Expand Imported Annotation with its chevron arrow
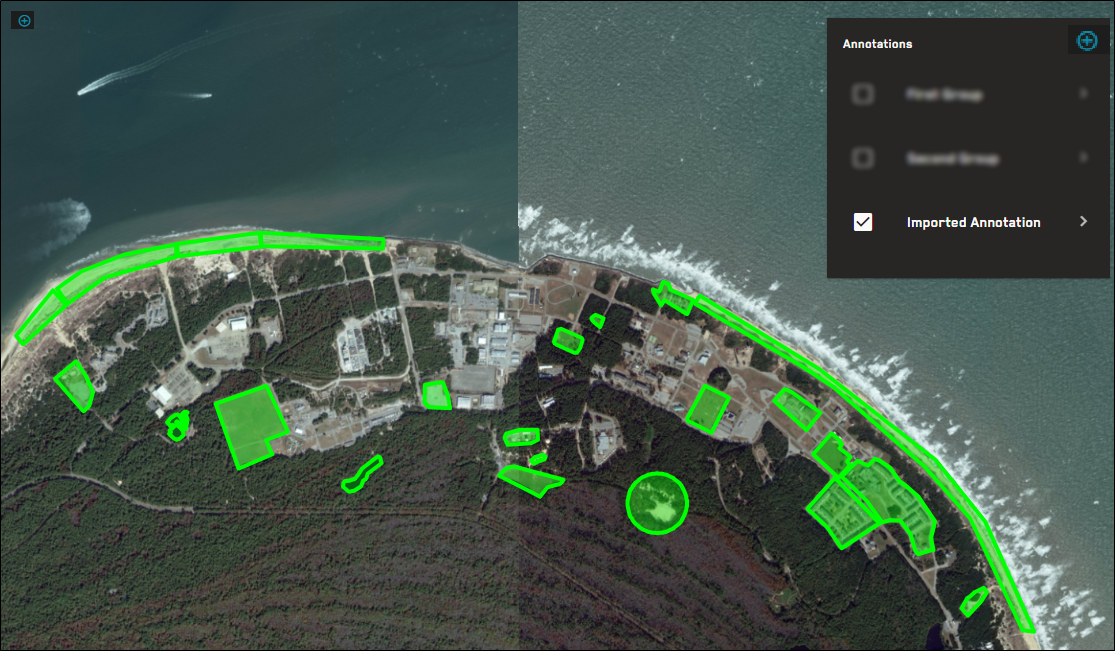 point(1083,222)
